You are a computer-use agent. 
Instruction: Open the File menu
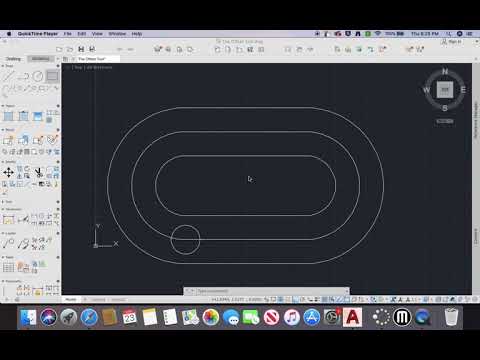click(x=68, y=34)
